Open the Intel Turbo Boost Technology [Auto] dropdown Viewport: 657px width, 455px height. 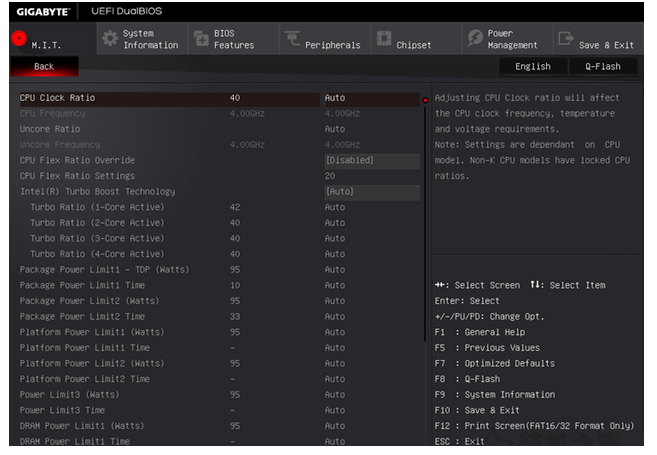[x=372, y=192]
